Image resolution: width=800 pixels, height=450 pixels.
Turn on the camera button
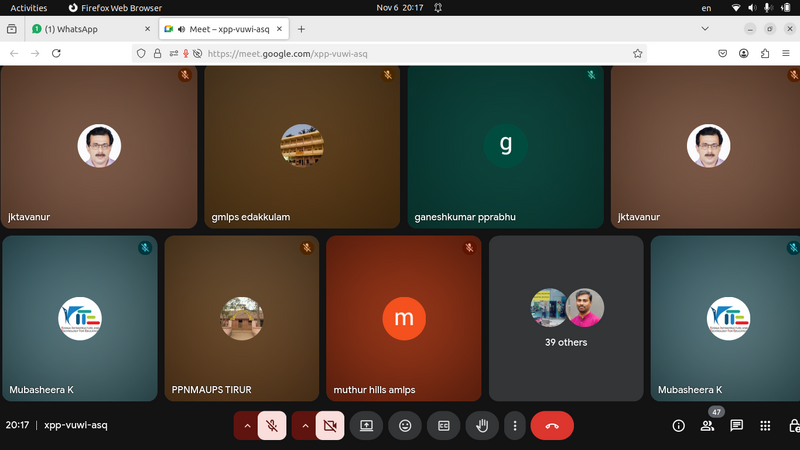tap(330, 425)
